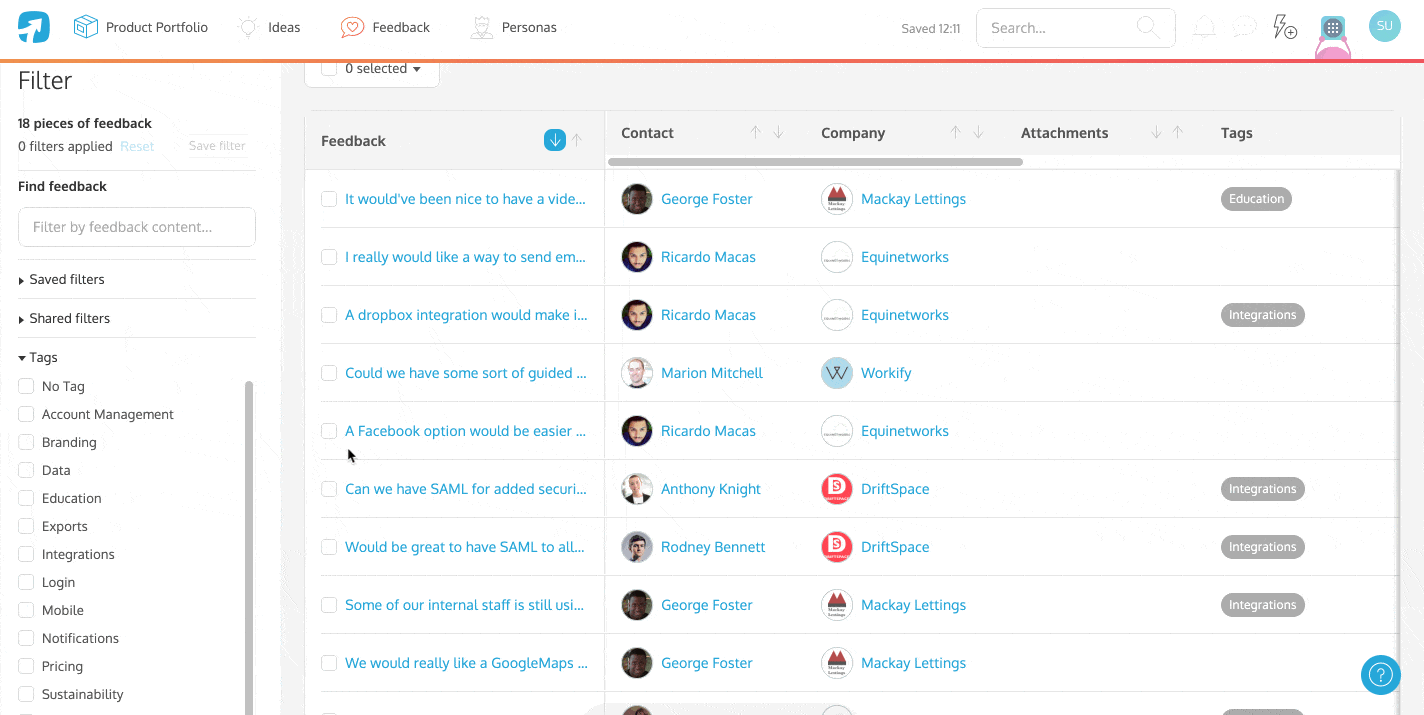The image size is (1424, 715).
Task: Open the Ideas tab
Action: (x=269, y=27)
